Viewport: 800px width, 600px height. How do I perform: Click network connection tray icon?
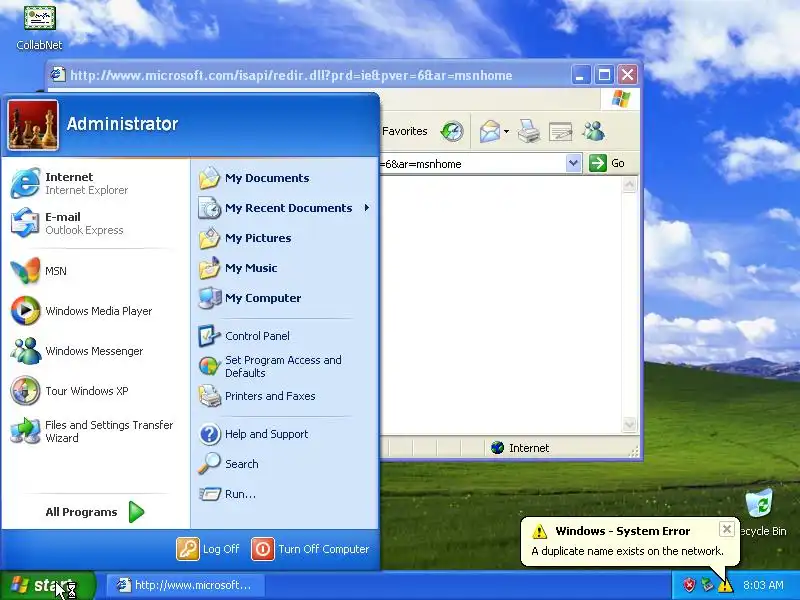707,585
